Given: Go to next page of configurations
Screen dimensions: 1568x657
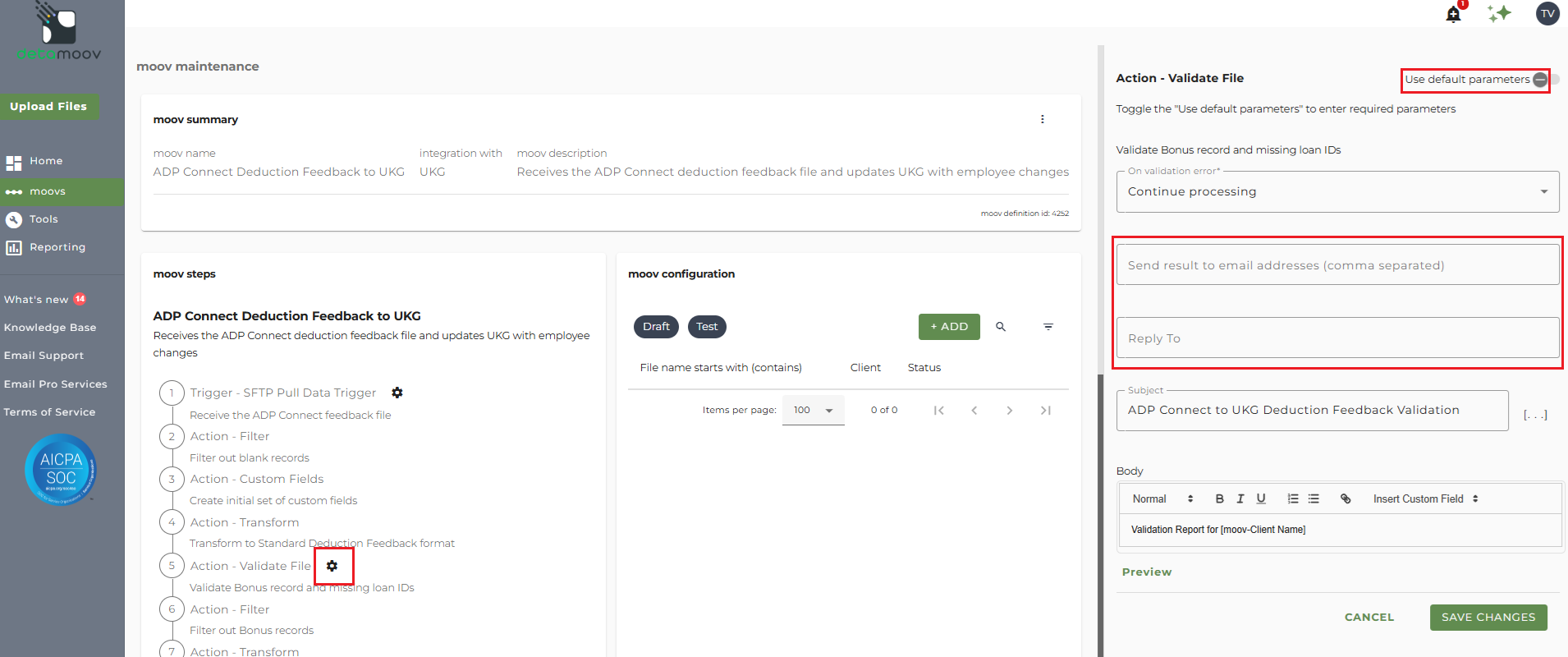Looking at the screenshot, I should 1010,411.
